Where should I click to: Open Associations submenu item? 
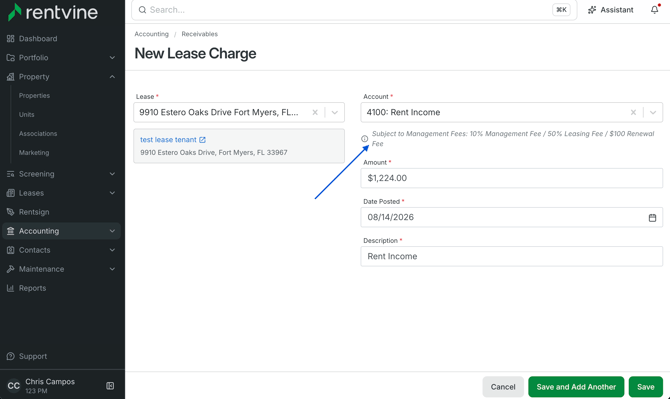coord(38,134)
